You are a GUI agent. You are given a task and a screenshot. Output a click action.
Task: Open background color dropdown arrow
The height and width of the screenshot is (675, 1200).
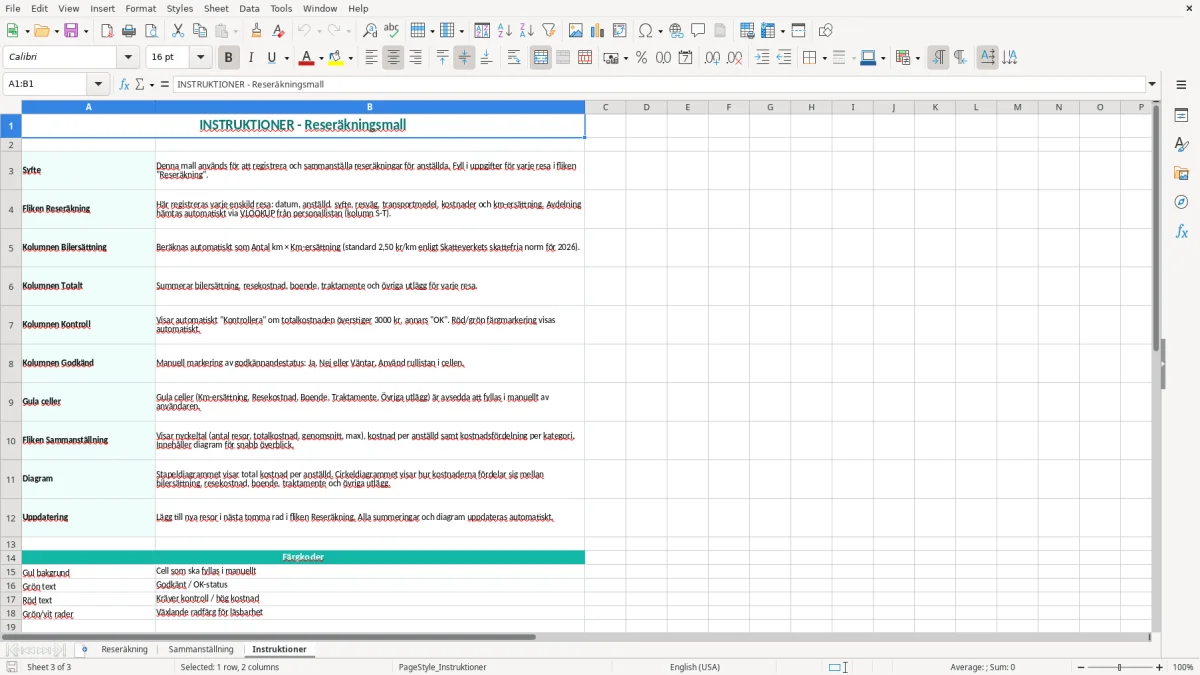tap(349, 58)
